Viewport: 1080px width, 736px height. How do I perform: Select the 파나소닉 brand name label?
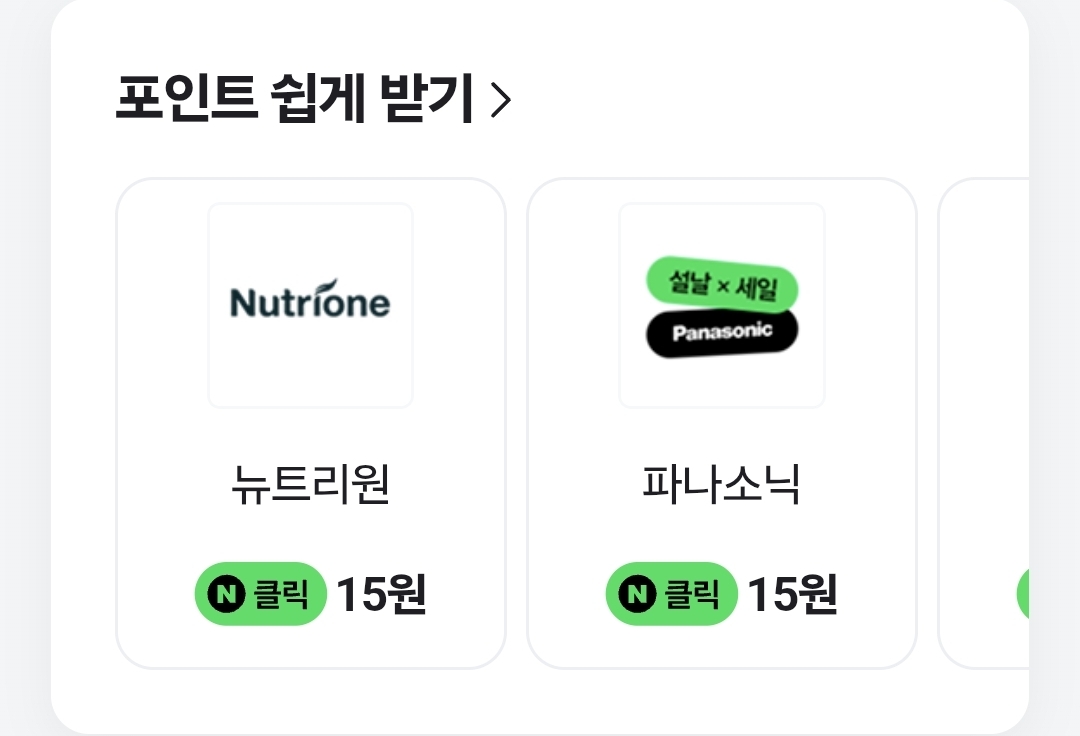tap(722, 485)
